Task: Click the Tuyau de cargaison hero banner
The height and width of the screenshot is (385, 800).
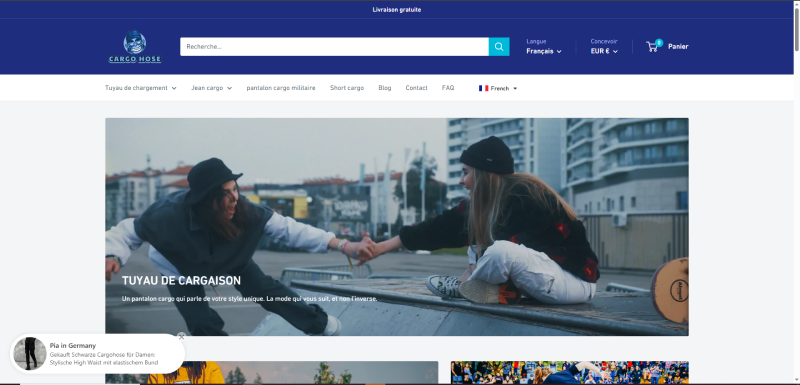Action: pyautogui.click(x=397, y=227)
